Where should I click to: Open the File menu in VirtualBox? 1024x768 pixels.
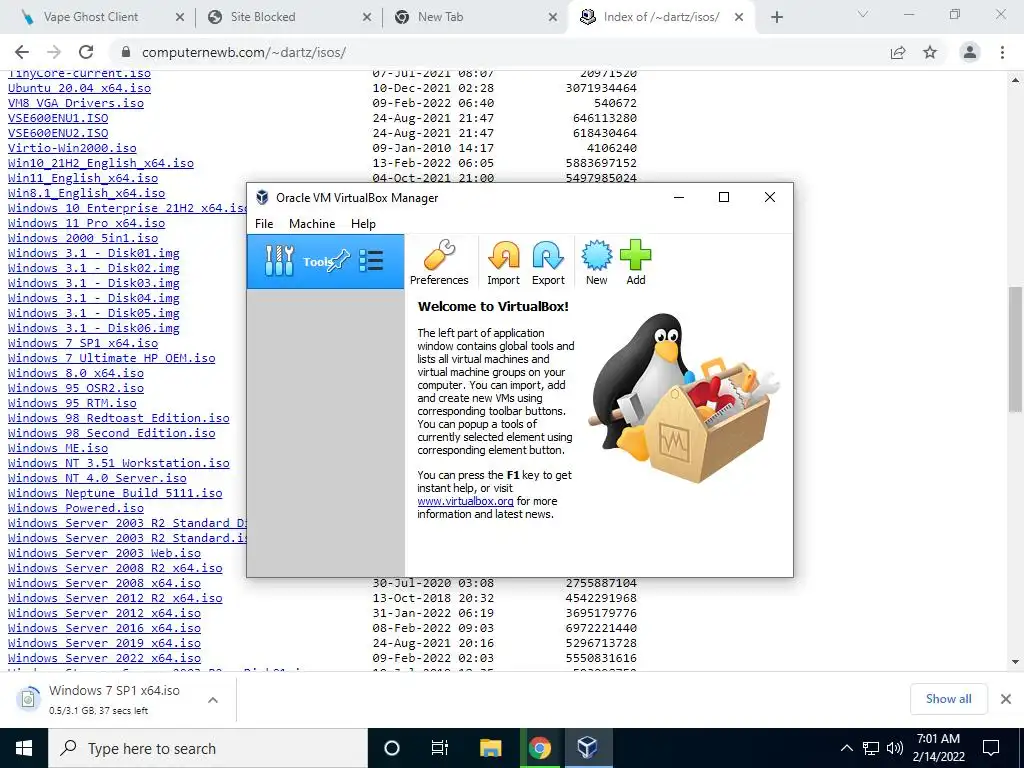(x=264, y=223)
